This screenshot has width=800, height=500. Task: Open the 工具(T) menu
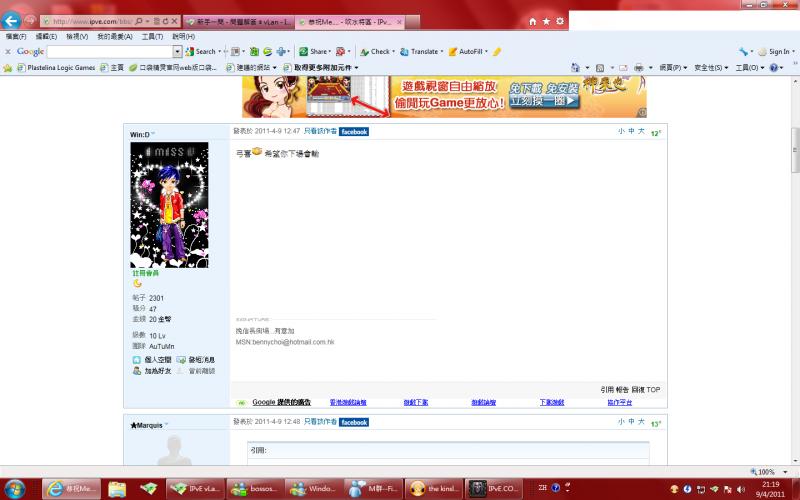click(x=152, y=37)
